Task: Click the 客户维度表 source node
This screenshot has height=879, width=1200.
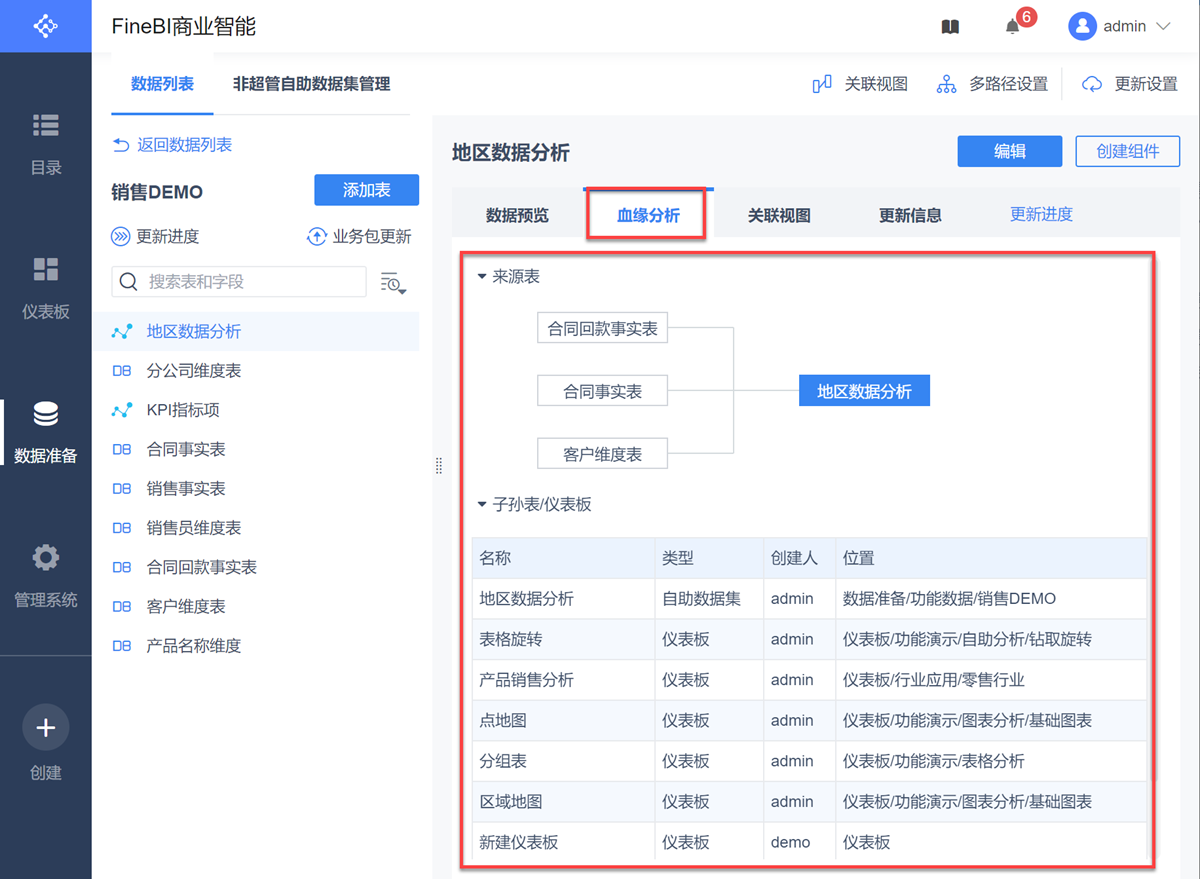Action: pyautogui.click(x=602, y=454)
